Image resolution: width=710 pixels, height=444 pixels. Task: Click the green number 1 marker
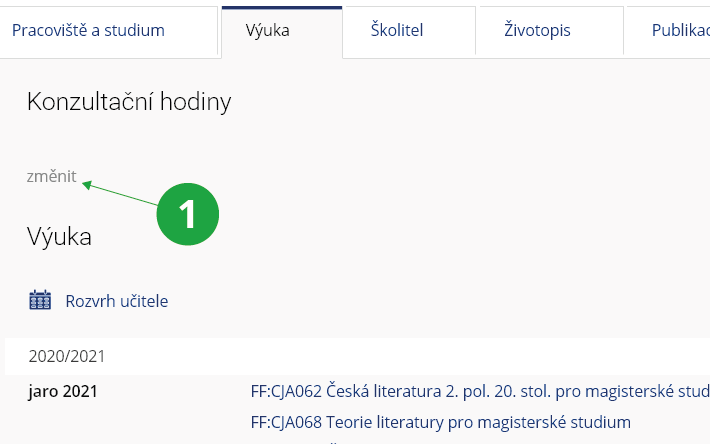tap(187, 214)
